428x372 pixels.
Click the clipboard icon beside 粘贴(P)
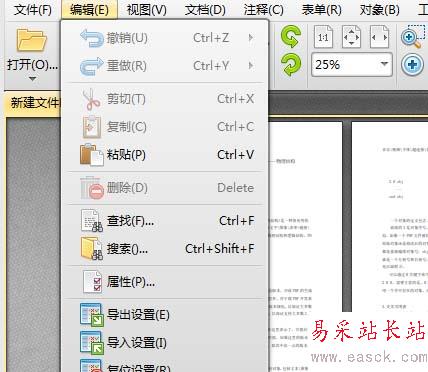pos(92,155)
